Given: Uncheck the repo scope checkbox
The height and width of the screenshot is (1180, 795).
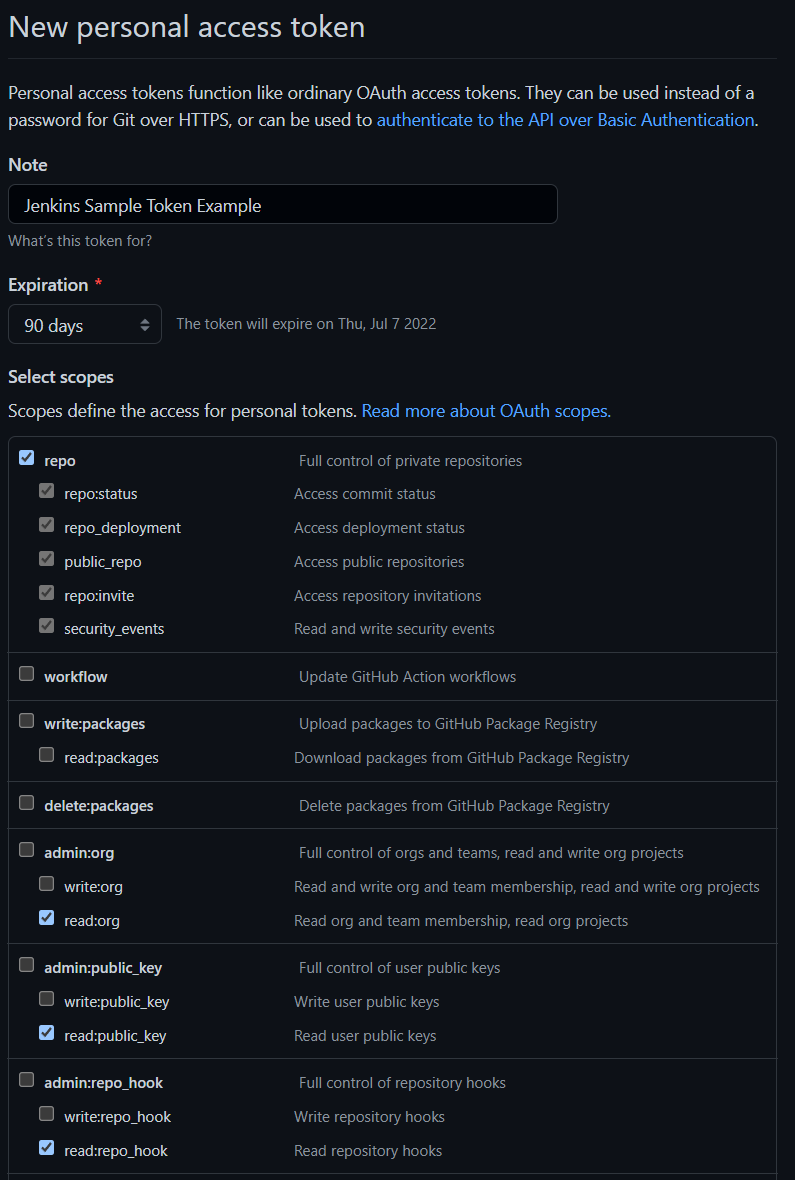Looking at the screenshot, I should tap(26, 458).
